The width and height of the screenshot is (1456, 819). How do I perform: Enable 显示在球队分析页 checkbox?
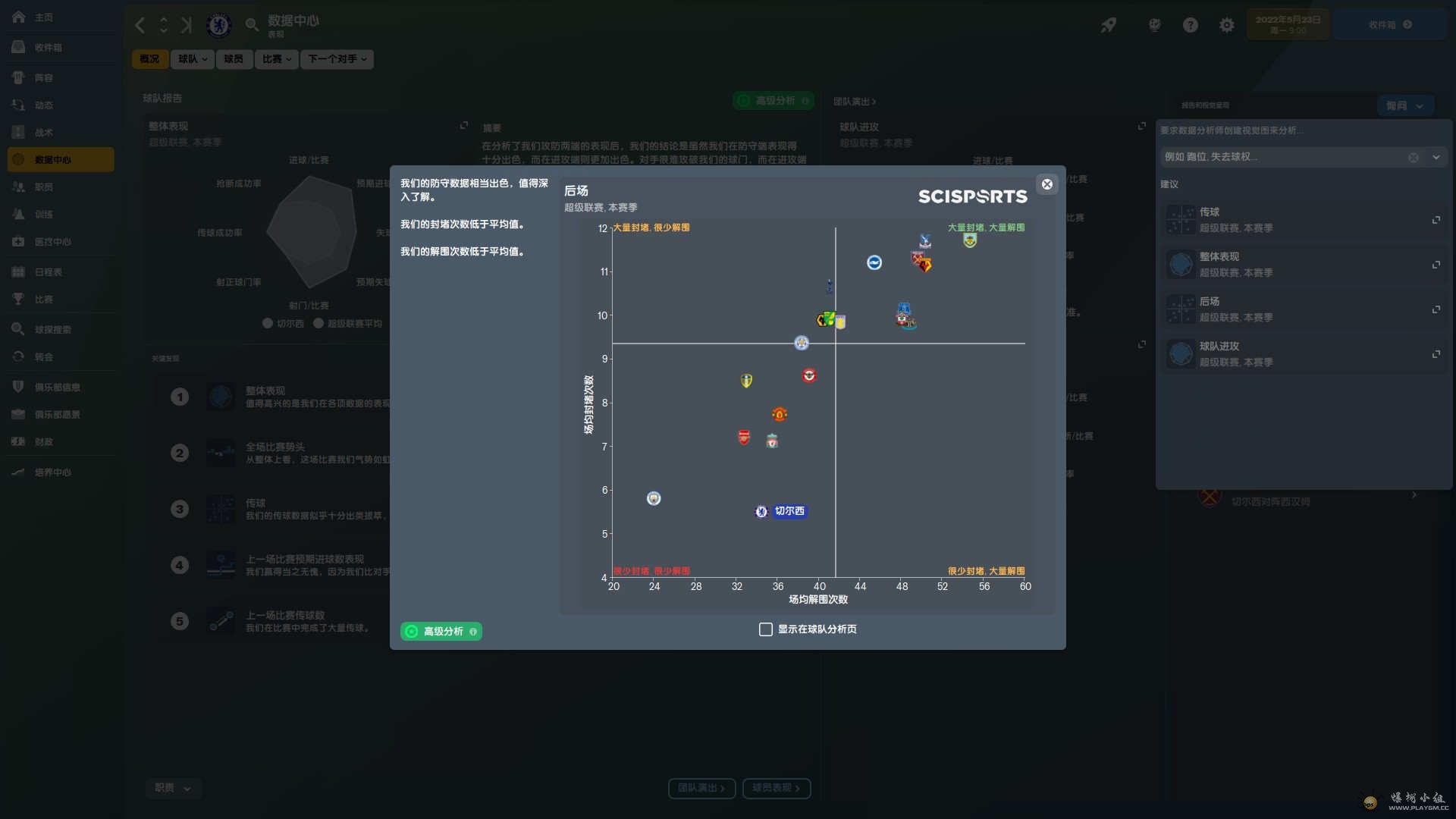[765, 629]
